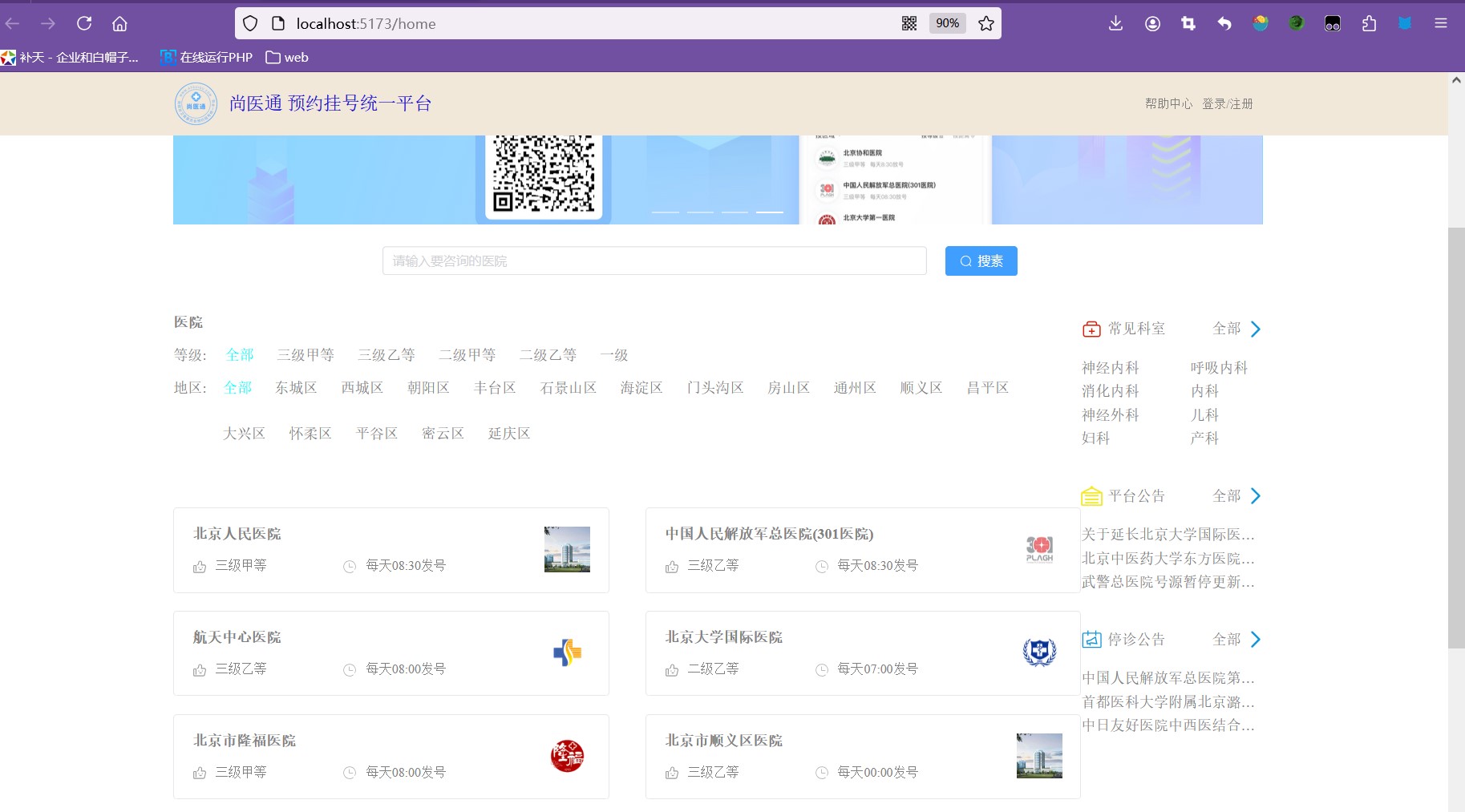Click the 航天中心医院 cross logo
This screenshot has height=812, width=1465.
(567, 652)
